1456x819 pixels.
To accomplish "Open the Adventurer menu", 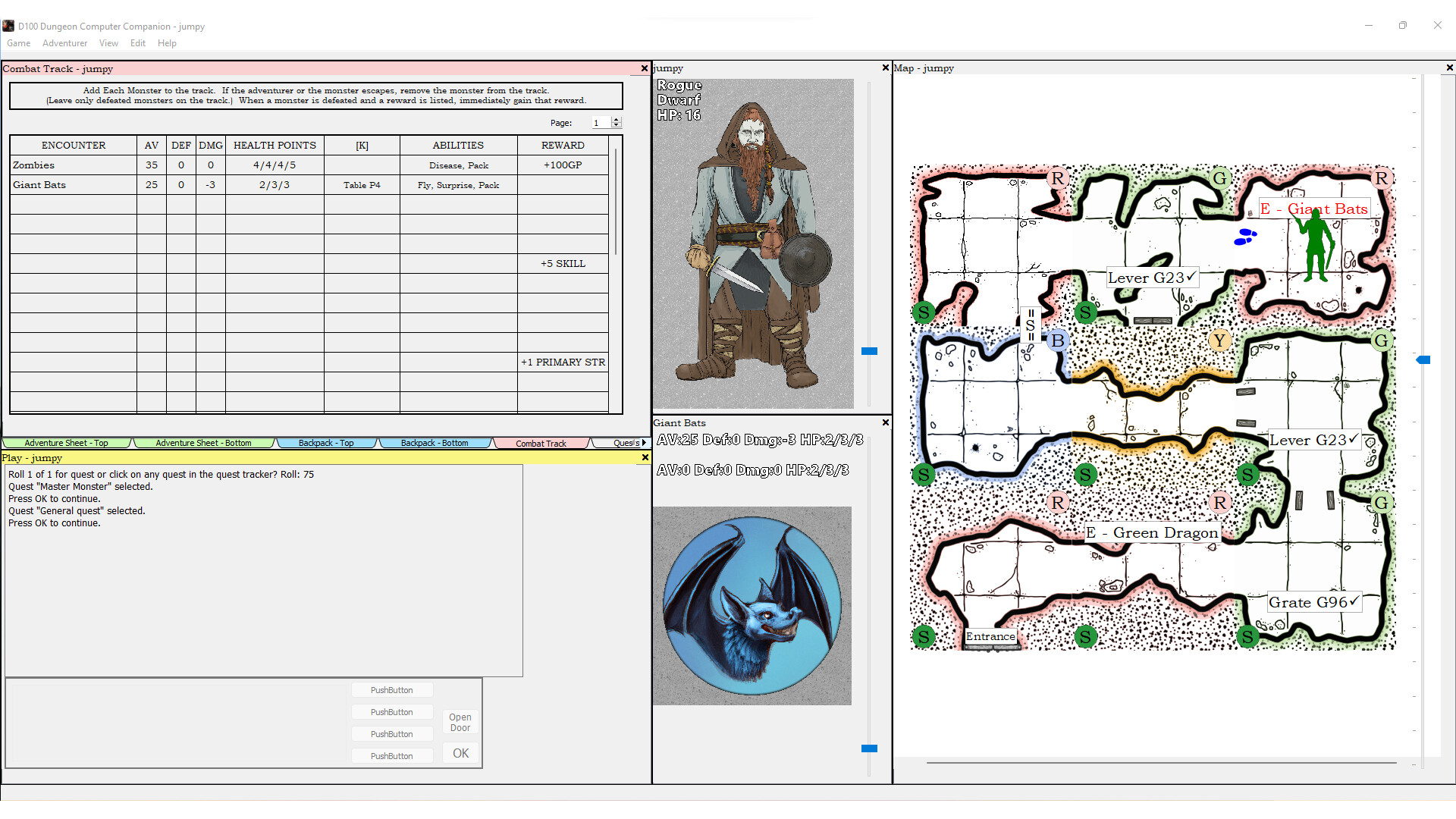I will (64, 43).
